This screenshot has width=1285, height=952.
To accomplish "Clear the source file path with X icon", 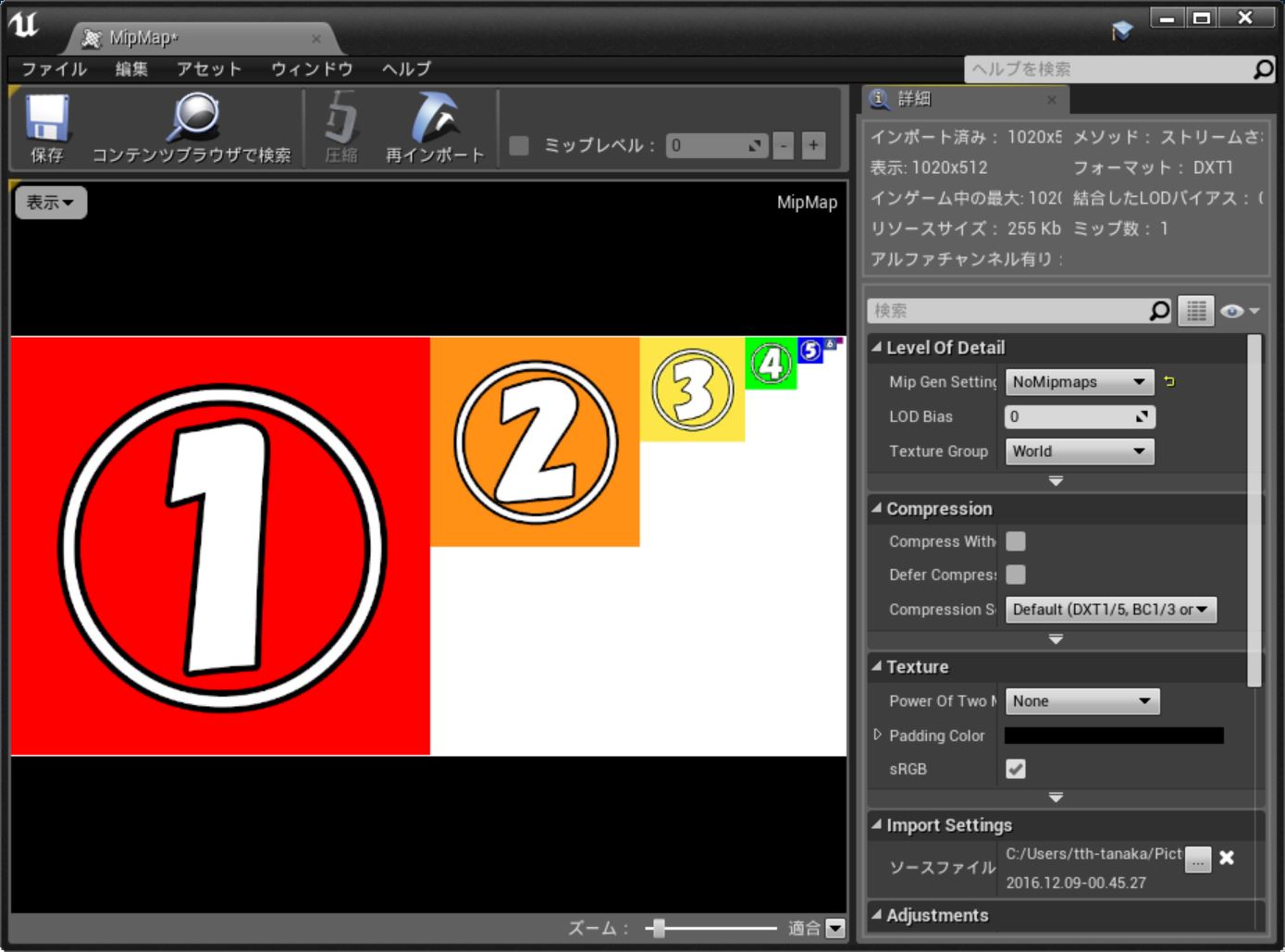I will coord(1228,859).
